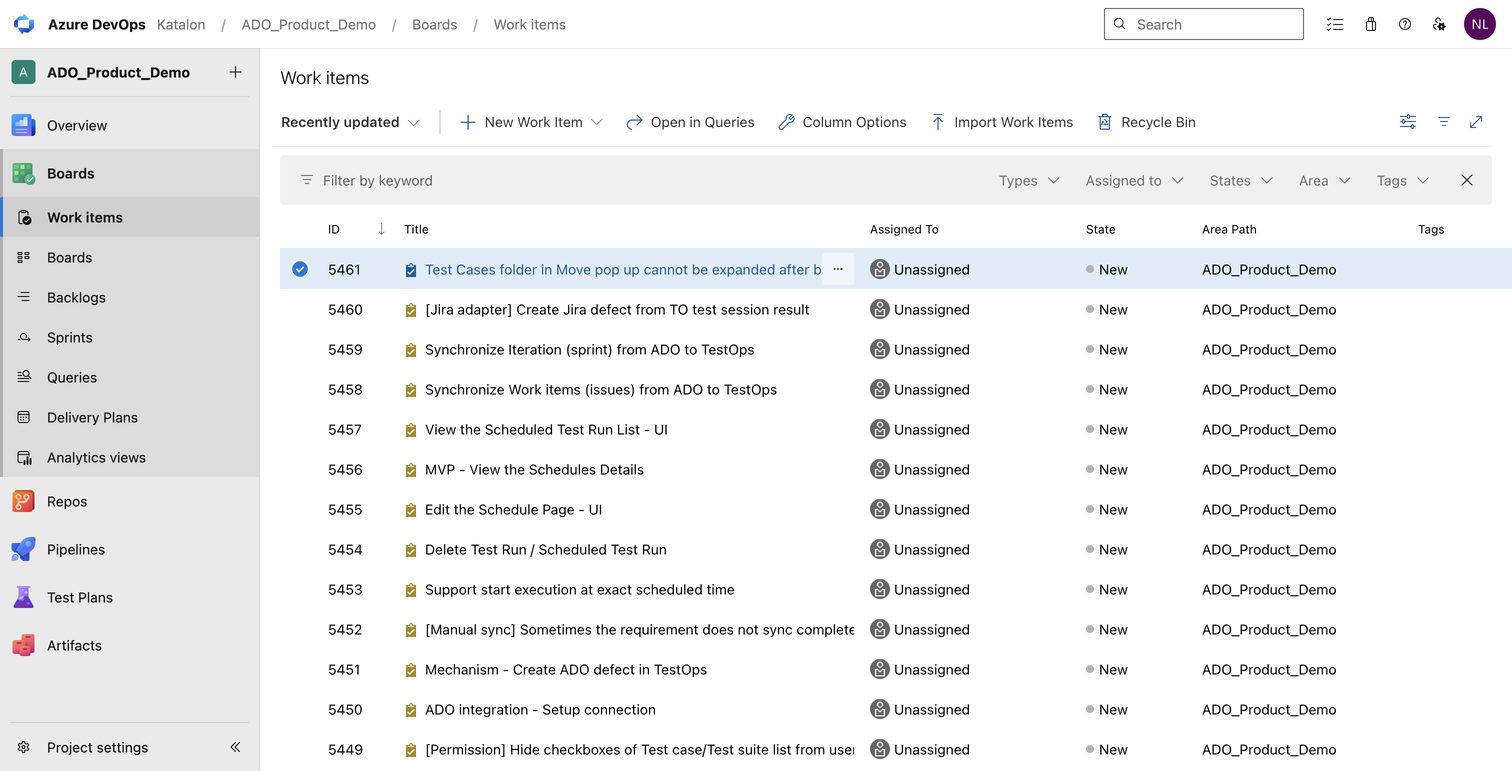
Task: Click the Artifacts sidebar icon
Action: pyautogui.click(x=23, y=645)
